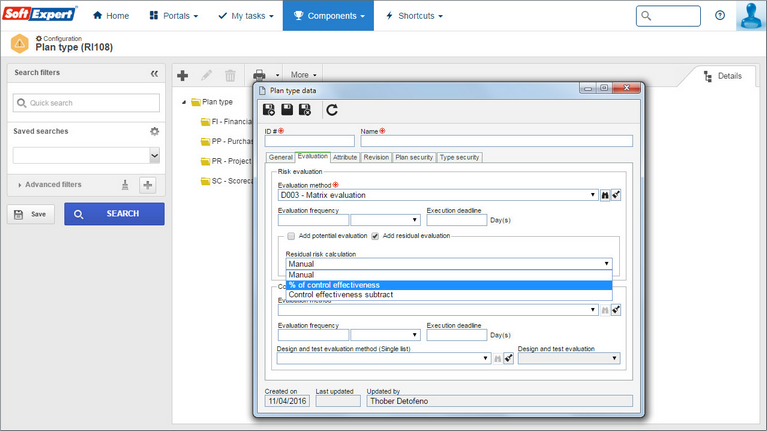The width and height of the screenshot is (767, 431).
Task: Click the print icon in main toolbar
Action: pos(259,75)
